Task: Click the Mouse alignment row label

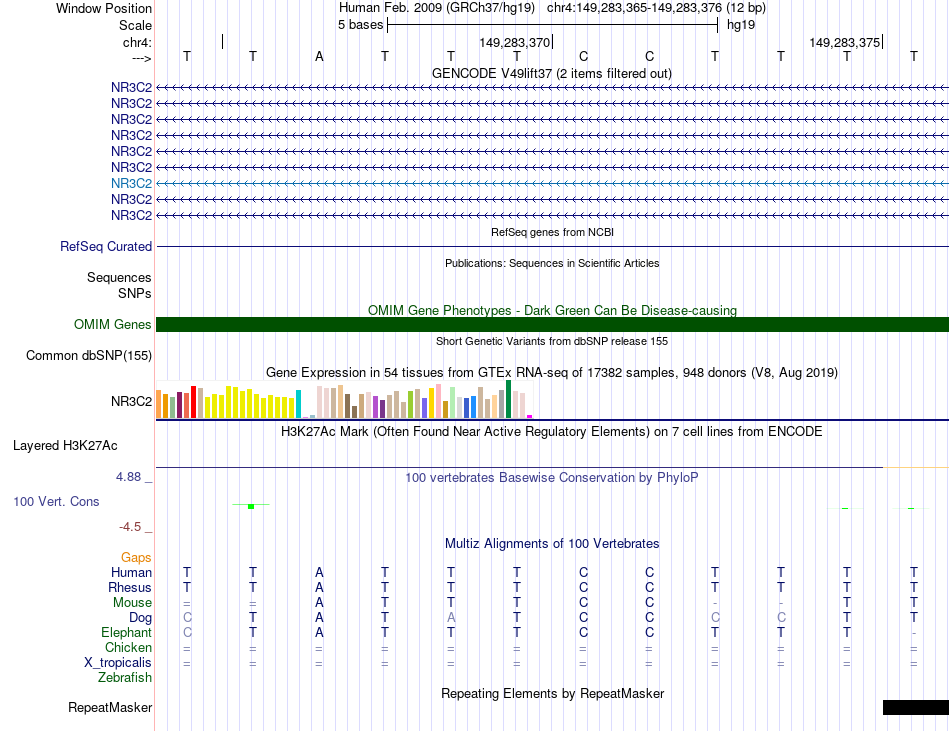Action: point(132,603)
